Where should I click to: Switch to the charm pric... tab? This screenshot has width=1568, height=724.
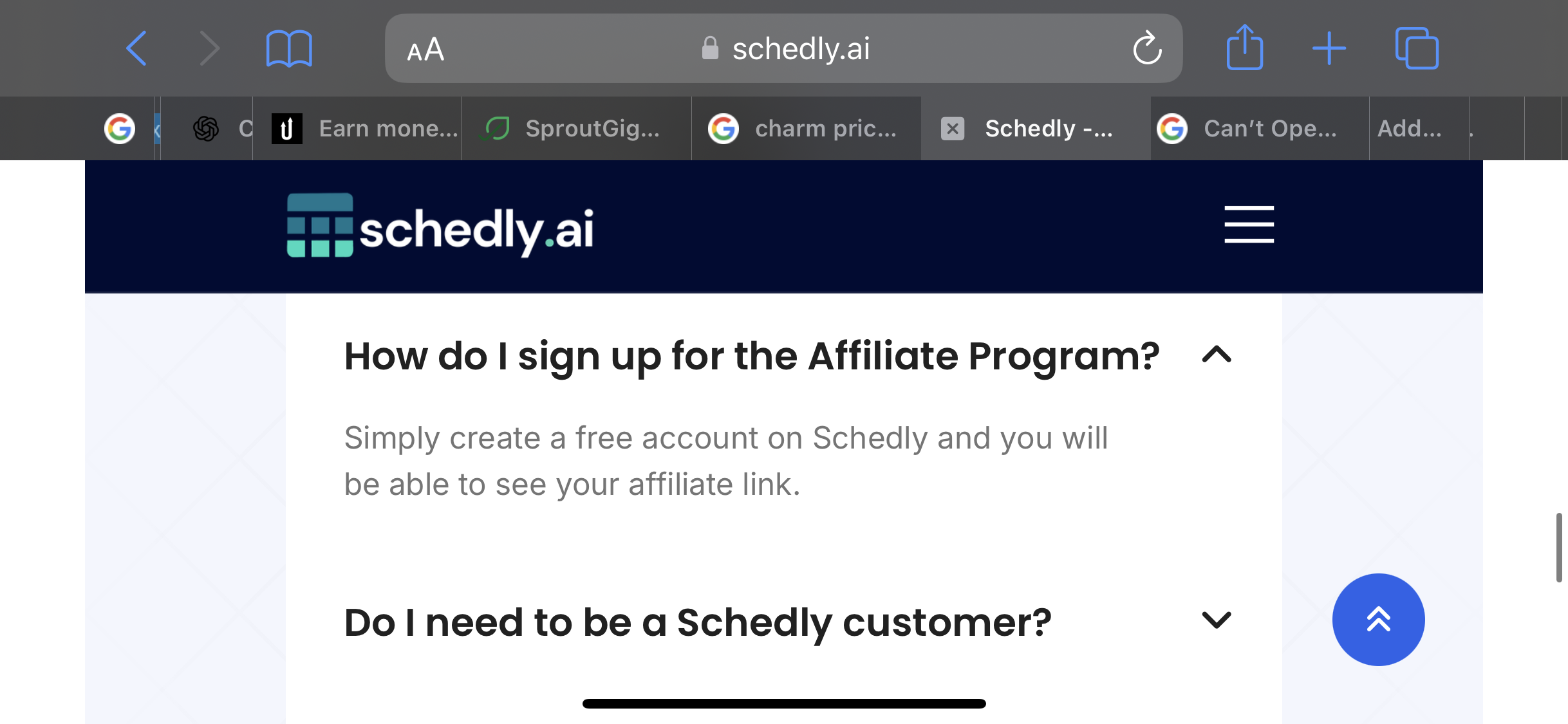[806, 129]
